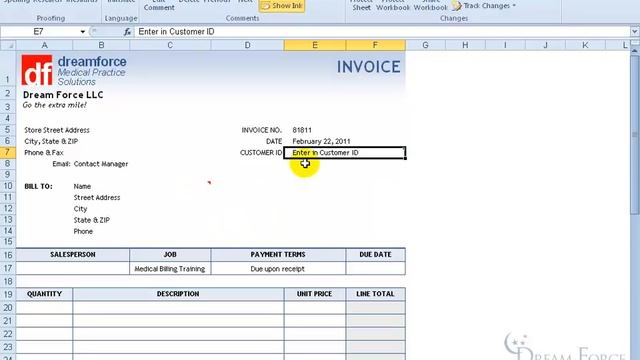Click the Name Box showing E7
Viewport: 640px width, 360px height.
pos(39,32)
